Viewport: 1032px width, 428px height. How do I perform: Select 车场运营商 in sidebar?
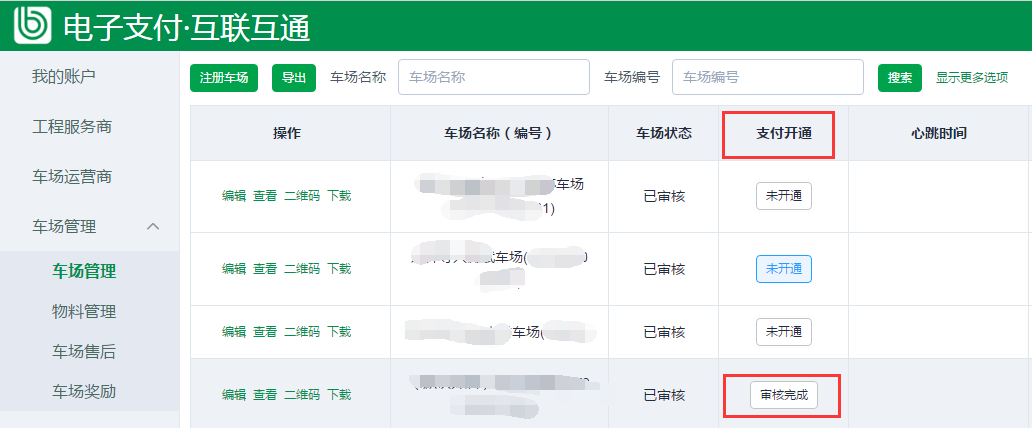tap(72, 176)
